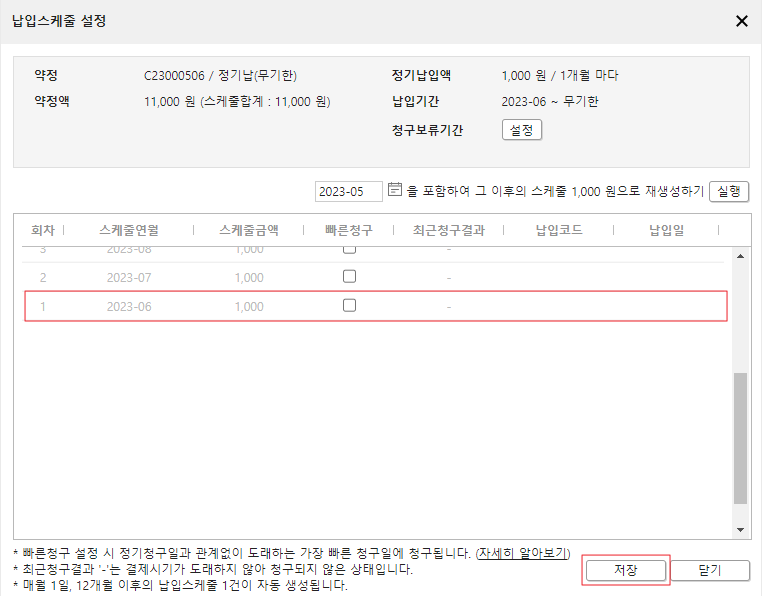Save the schedule with the 저장 button
The height and width of the screenshot is (596, 762).
click(625, 570)
